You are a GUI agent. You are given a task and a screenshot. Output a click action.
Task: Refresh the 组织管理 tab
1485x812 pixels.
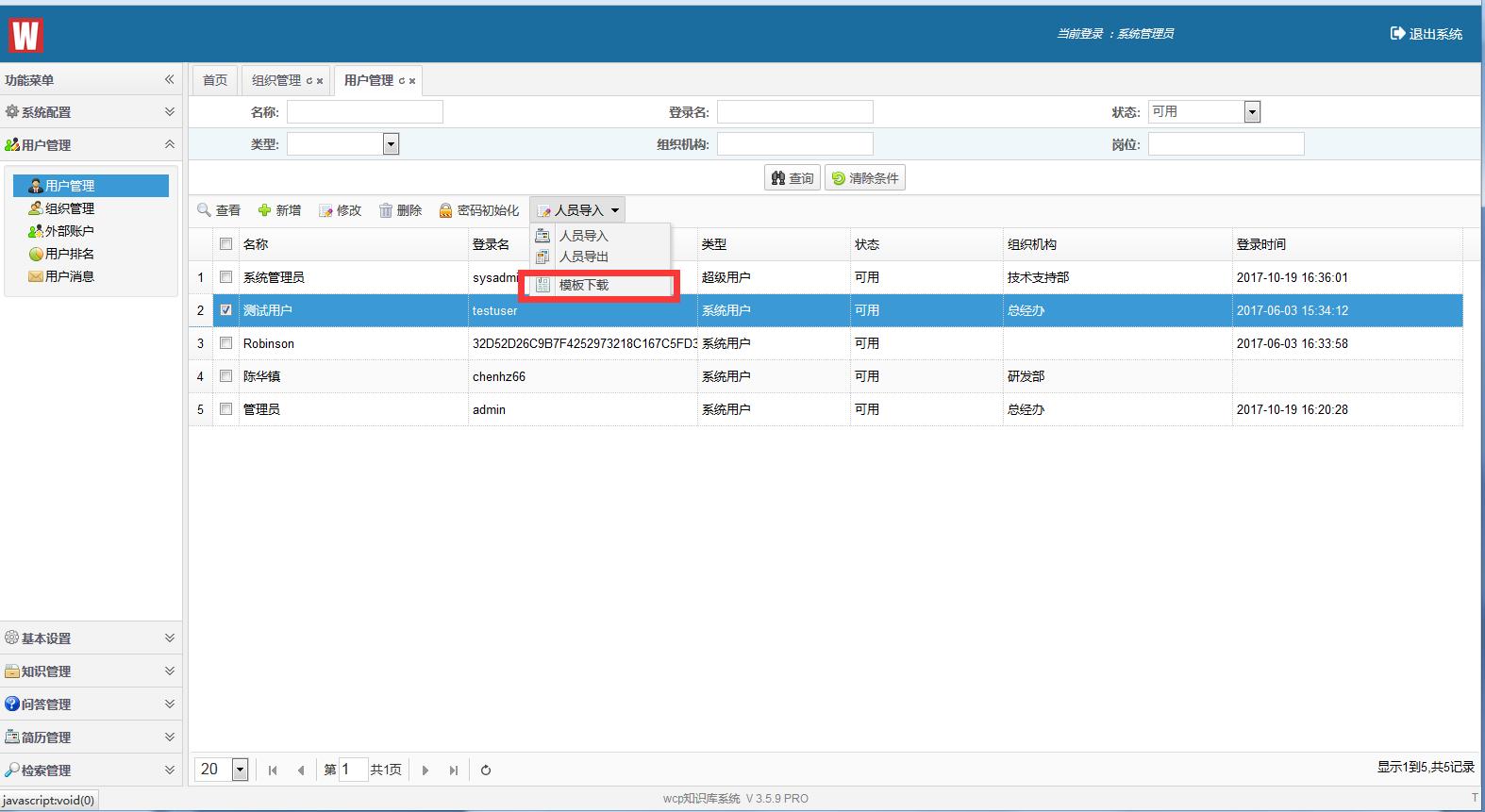point(309,81)
